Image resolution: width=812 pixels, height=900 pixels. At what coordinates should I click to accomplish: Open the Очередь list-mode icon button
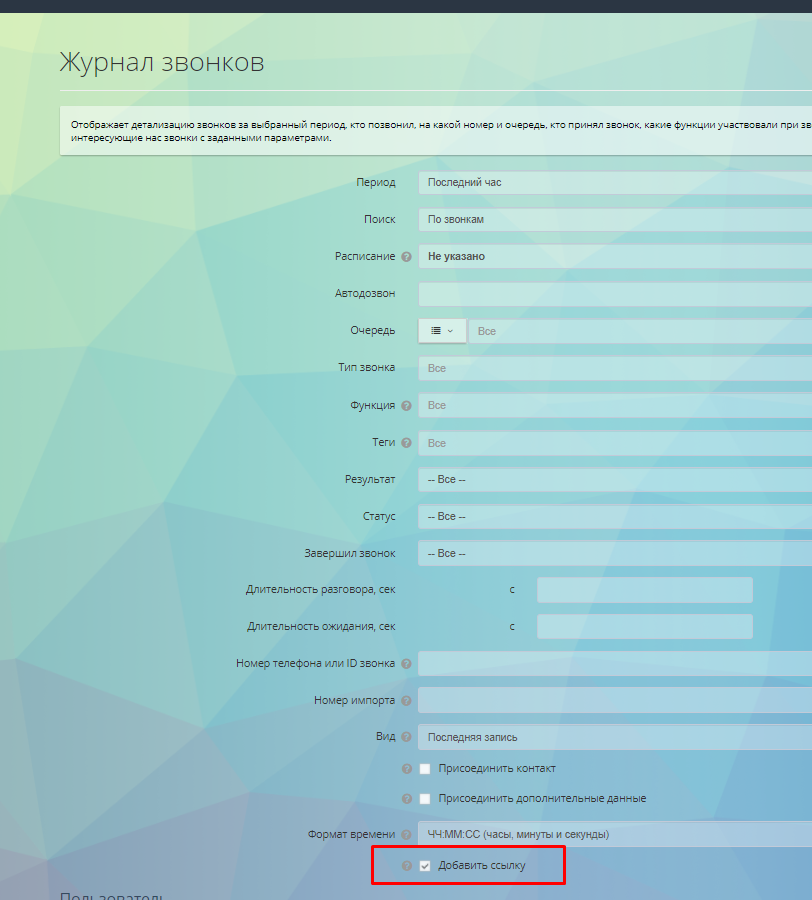coord(442,331)
